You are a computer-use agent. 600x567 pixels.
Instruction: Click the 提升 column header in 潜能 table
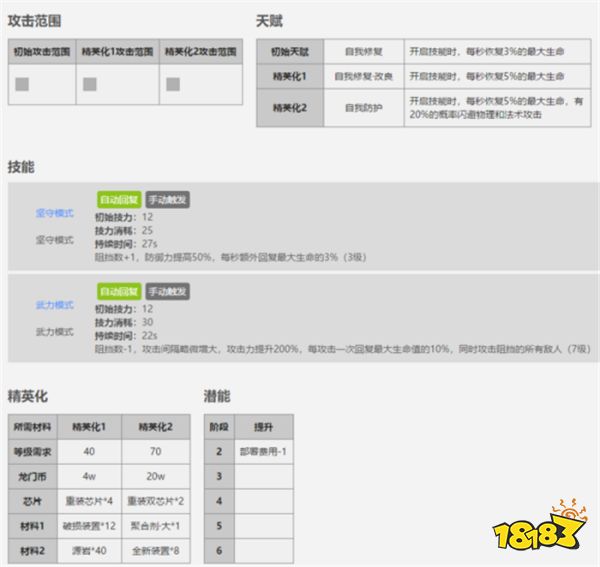coord(264,426)
